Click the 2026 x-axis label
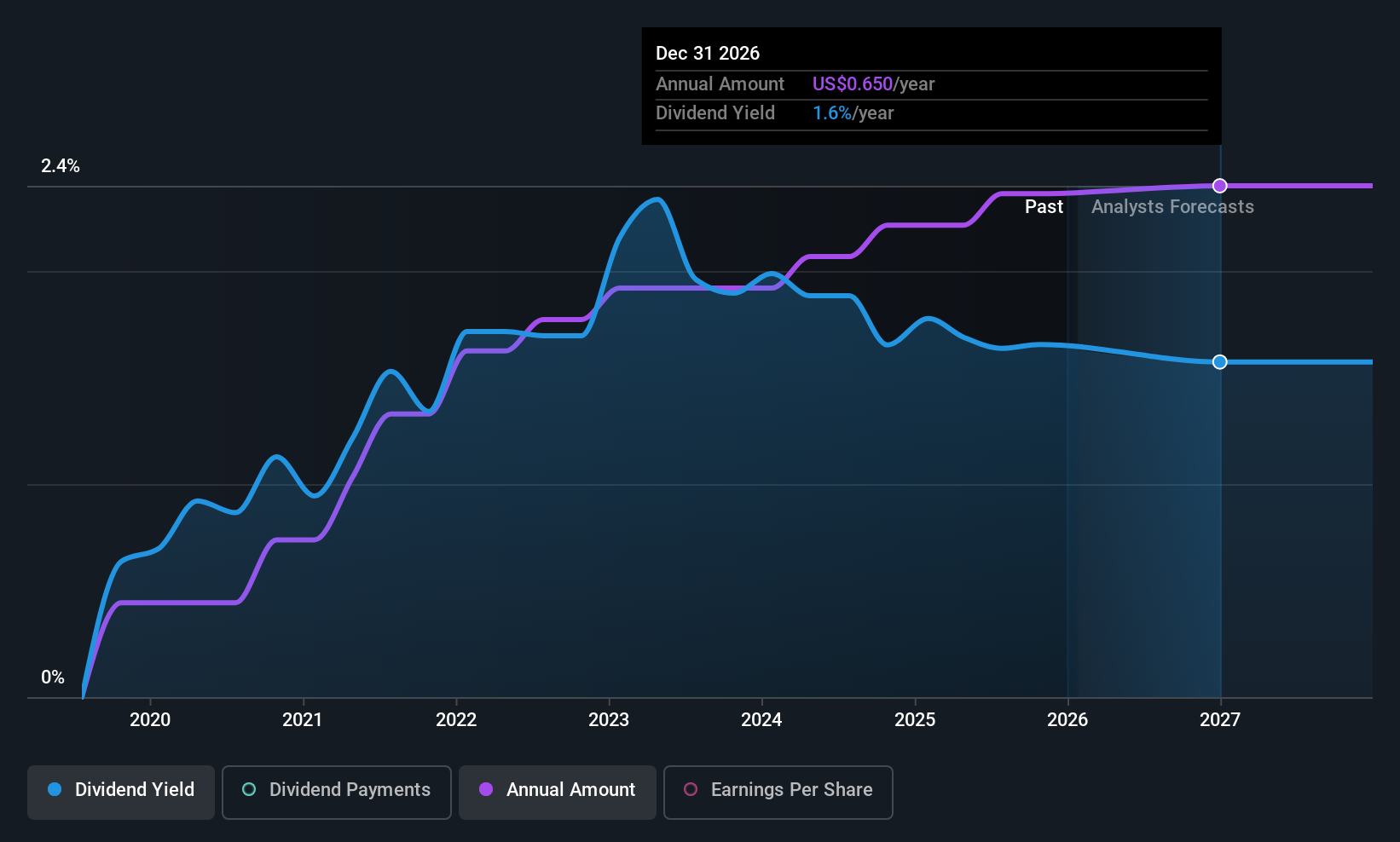The height and width of the screenshot is (842, 1400). 1067,719
